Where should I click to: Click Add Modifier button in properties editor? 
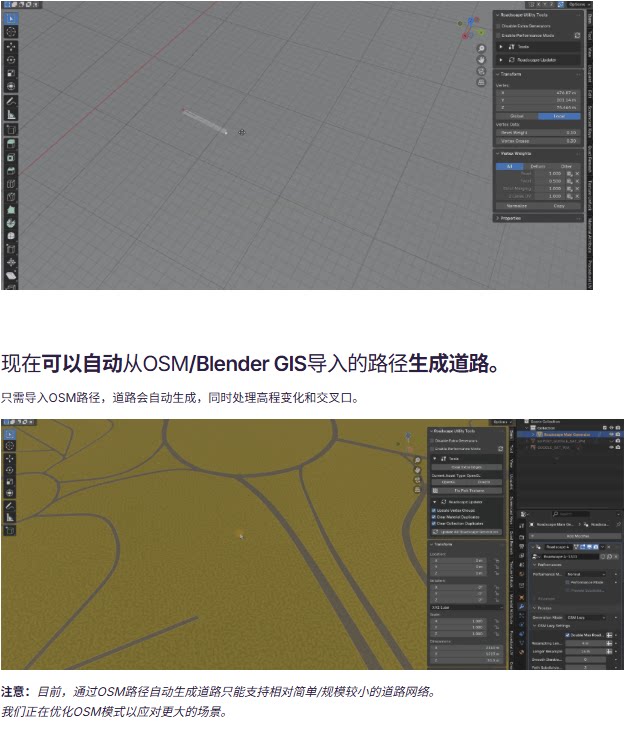click(577, 536)
